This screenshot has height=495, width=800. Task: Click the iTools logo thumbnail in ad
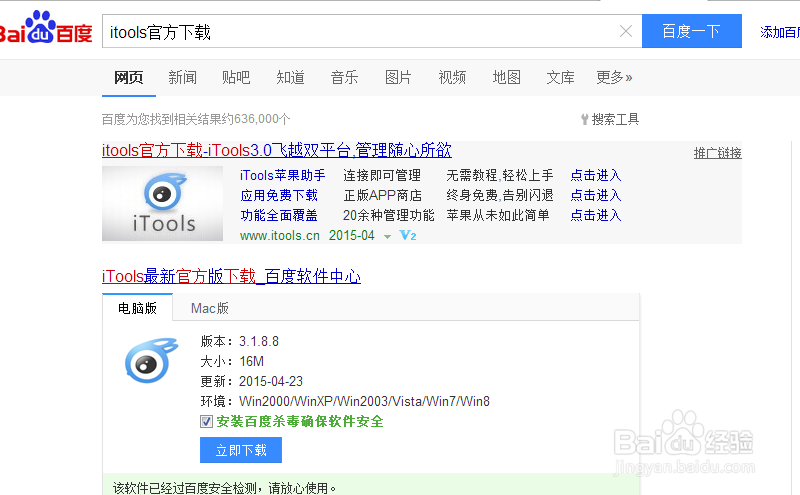[162, 204]
